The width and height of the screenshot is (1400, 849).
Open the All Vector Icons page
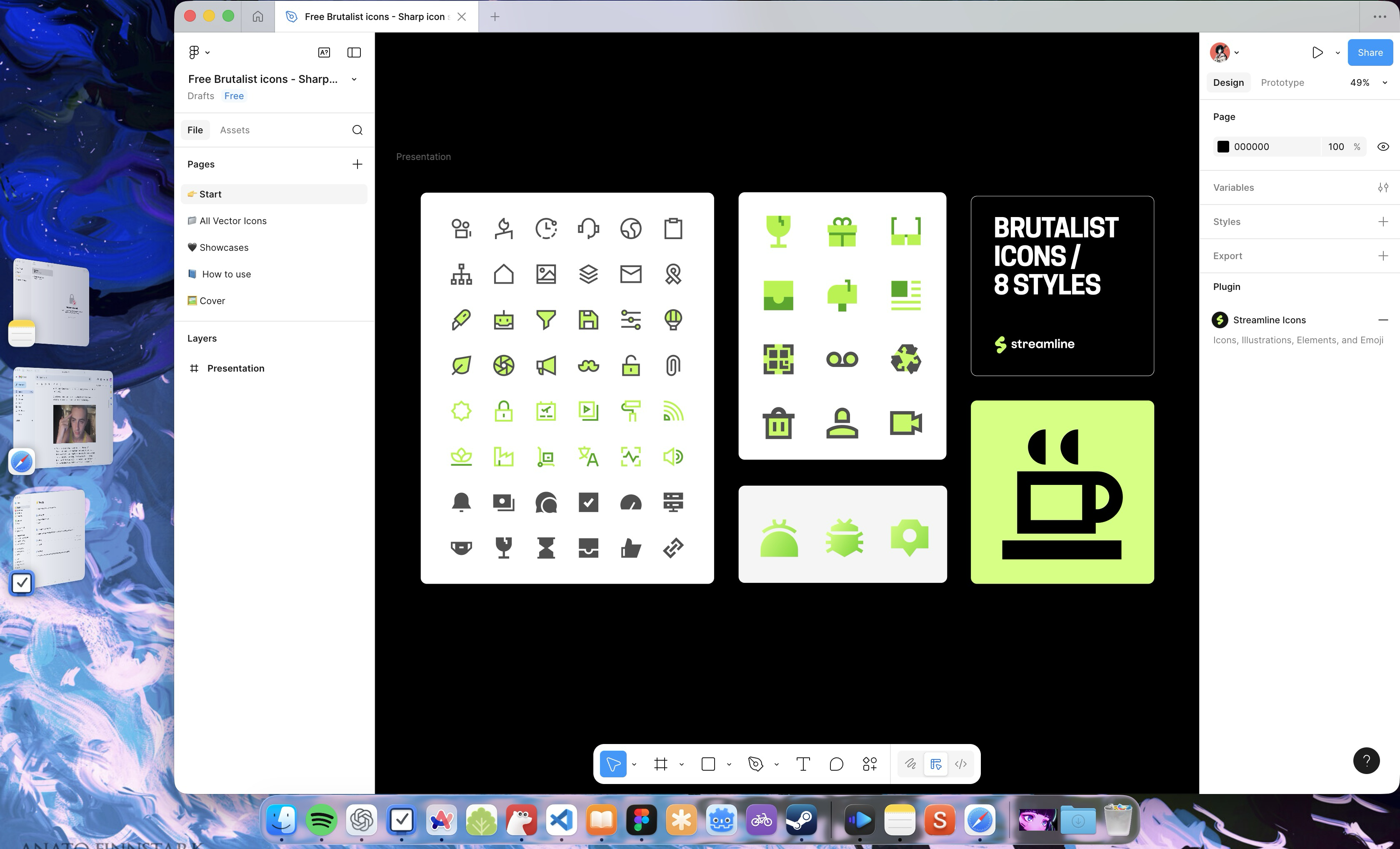tap(275, 221)
